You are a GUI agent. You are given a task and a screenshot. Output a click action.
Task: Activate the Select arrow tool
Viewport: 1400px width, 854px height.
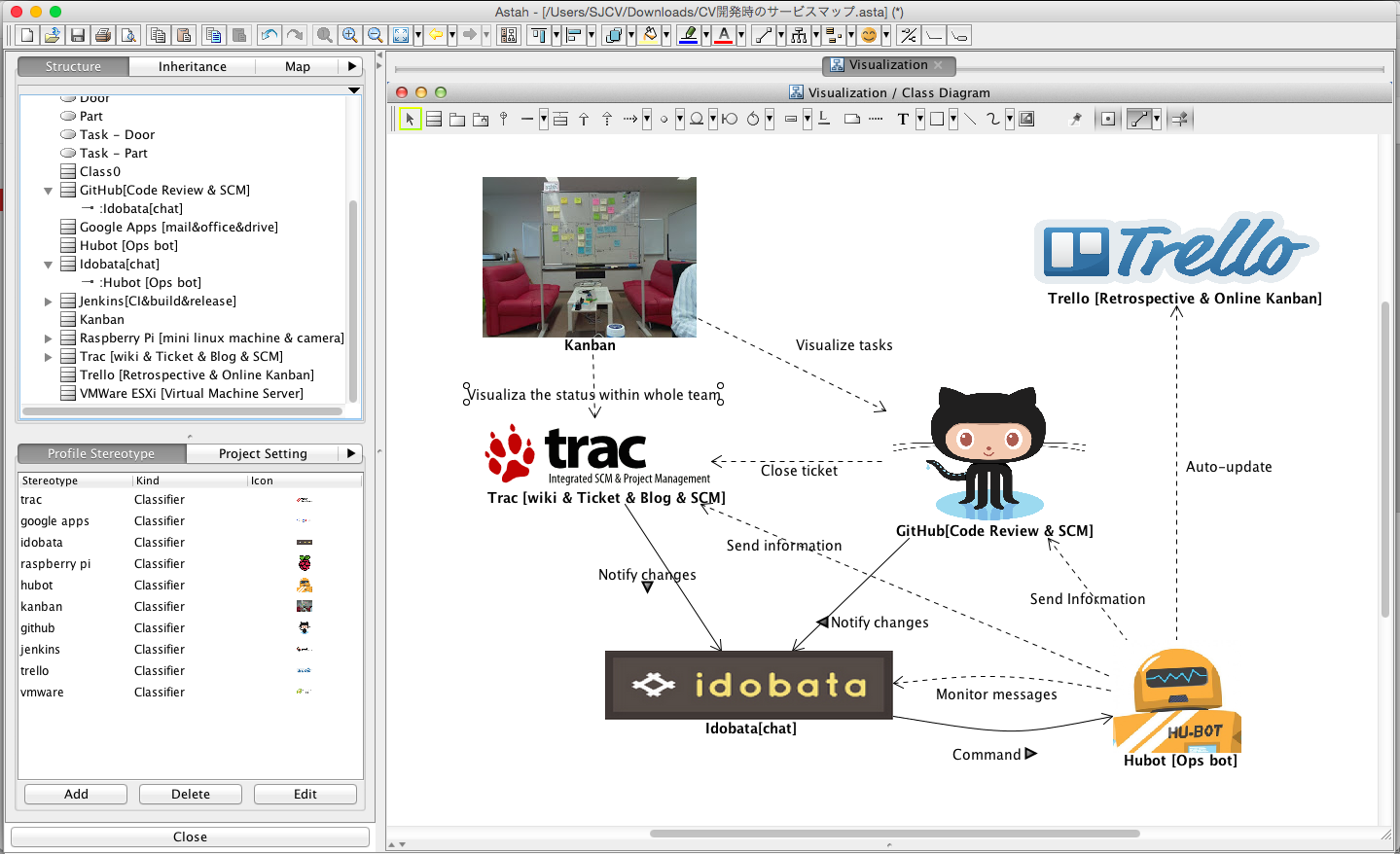pos(410,120)
